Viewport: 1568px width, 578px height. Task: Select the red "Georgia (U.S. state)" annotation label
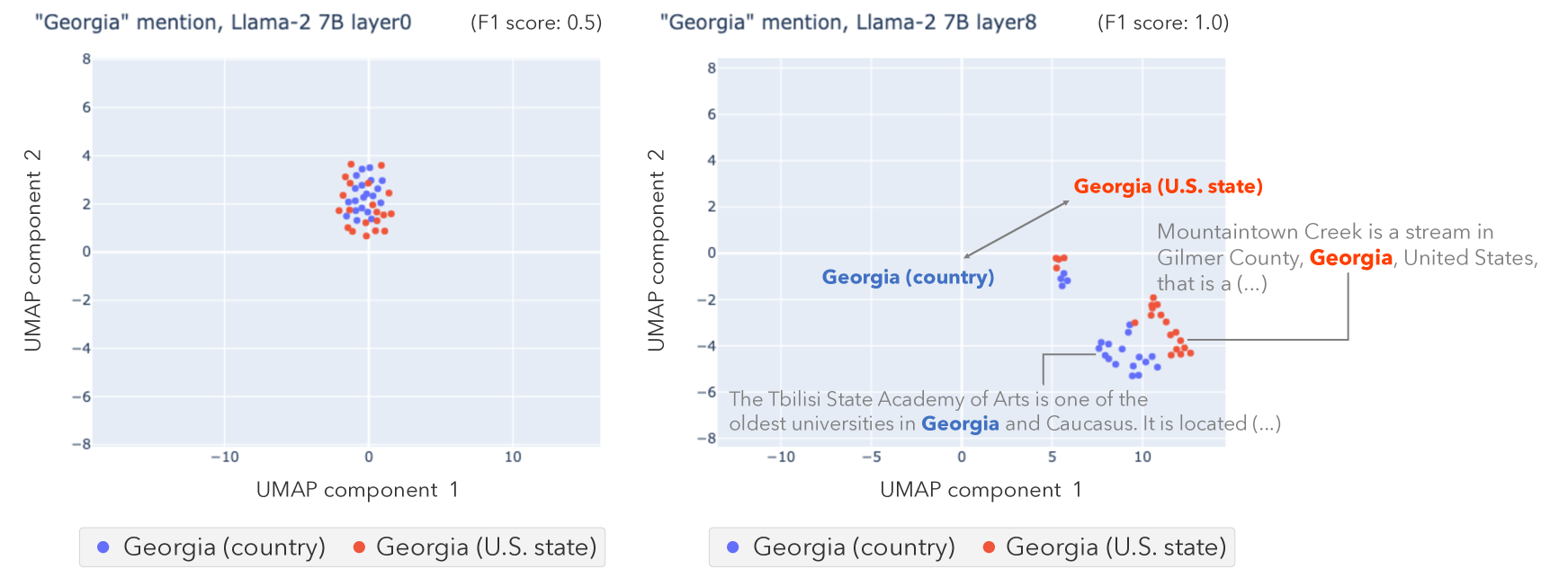pos(1168,186)
